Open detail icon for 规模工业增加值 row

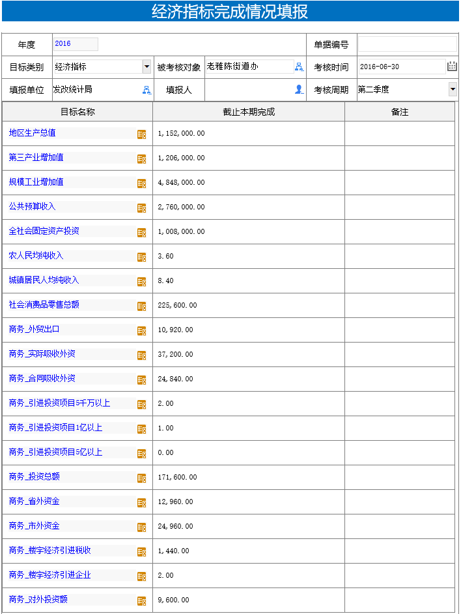(141, 183)
